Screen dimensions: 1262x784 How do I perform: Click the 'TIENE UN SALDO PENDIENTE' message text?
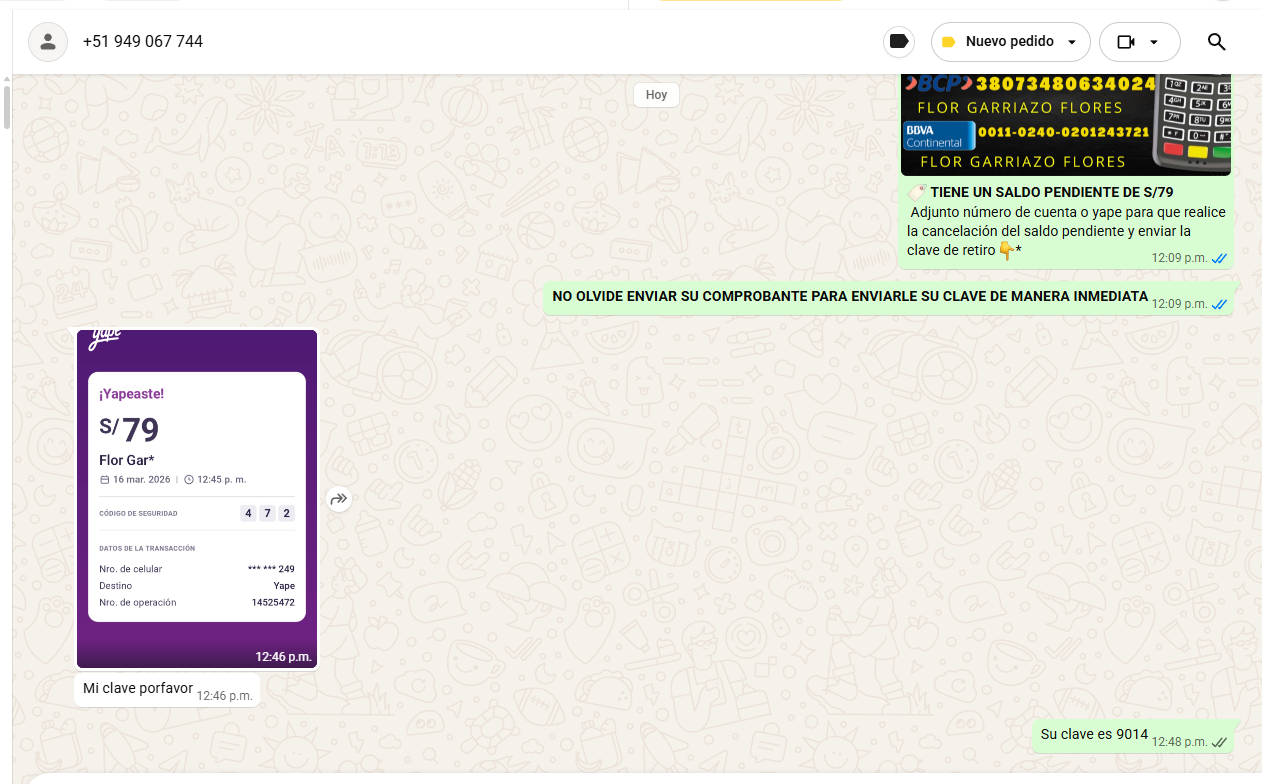point(1051,192)
